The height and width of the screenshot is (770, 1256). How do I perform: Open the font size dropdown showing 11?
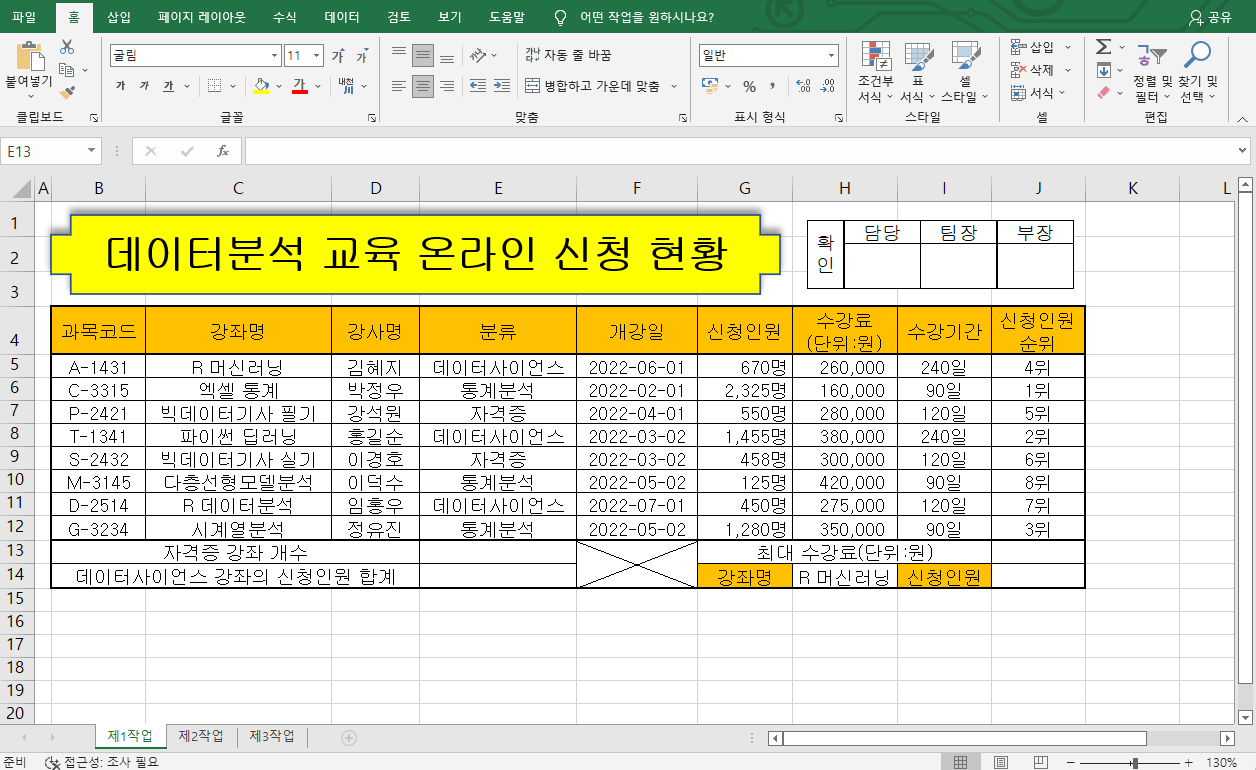[x=318, y=56]
